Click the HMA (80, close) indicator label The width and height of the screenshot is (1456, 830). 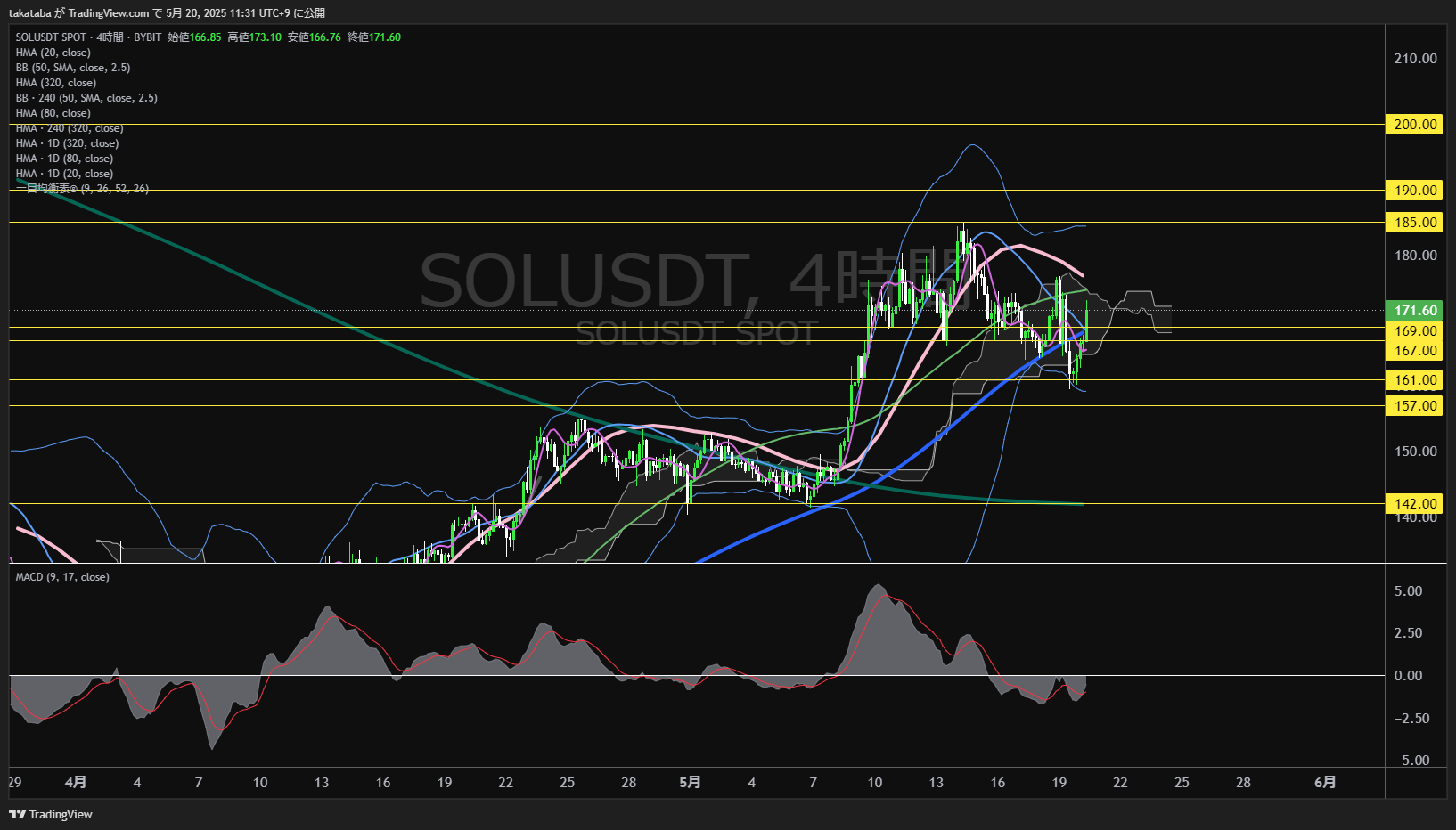[x=53, y=113]
